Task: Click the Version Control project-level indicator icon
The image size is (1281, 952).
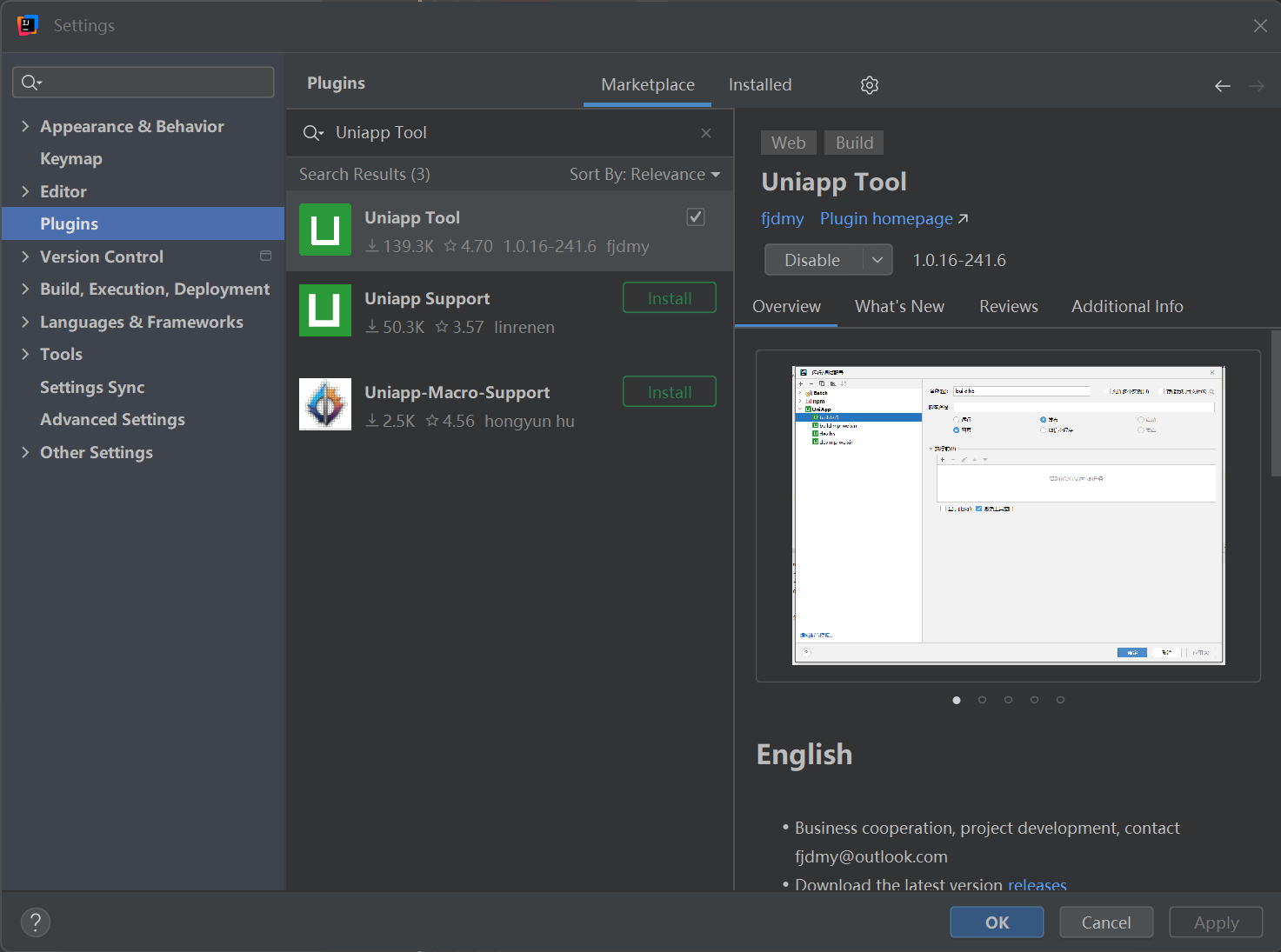Action: 265,256
